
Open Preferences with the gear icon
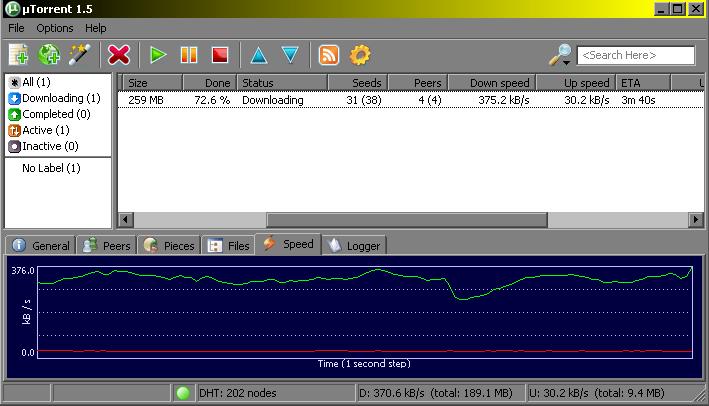point(360,55)
